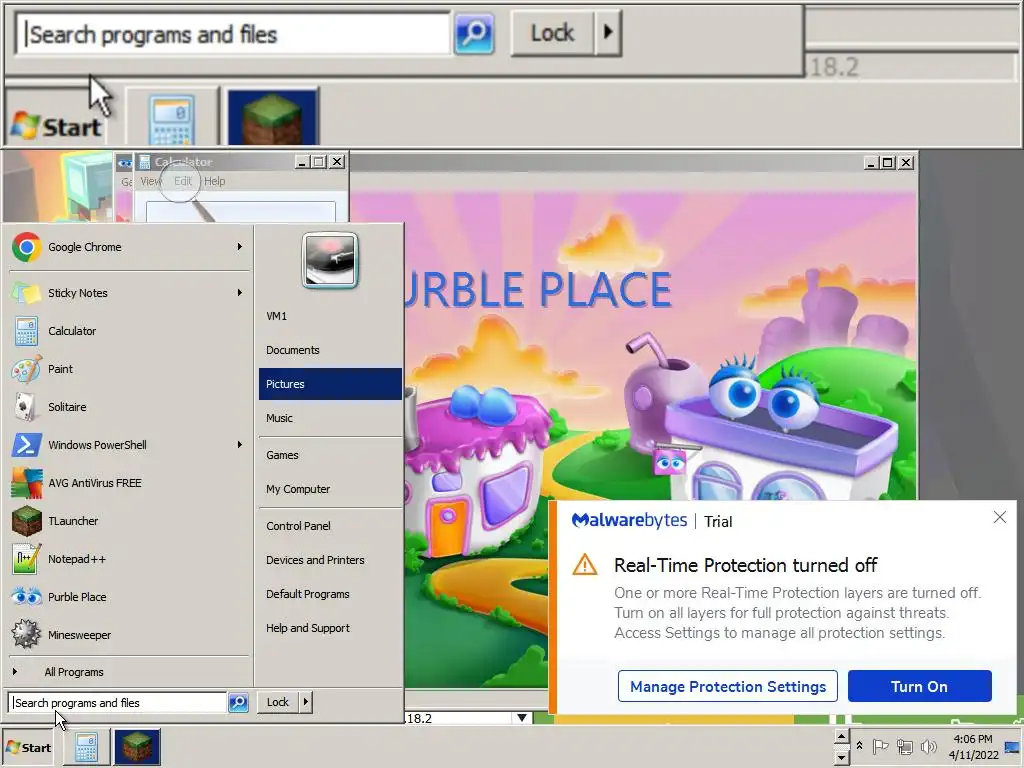The image size is (1024, 768).
Task: Open the VM1 user folder
Action: (330, 316)
